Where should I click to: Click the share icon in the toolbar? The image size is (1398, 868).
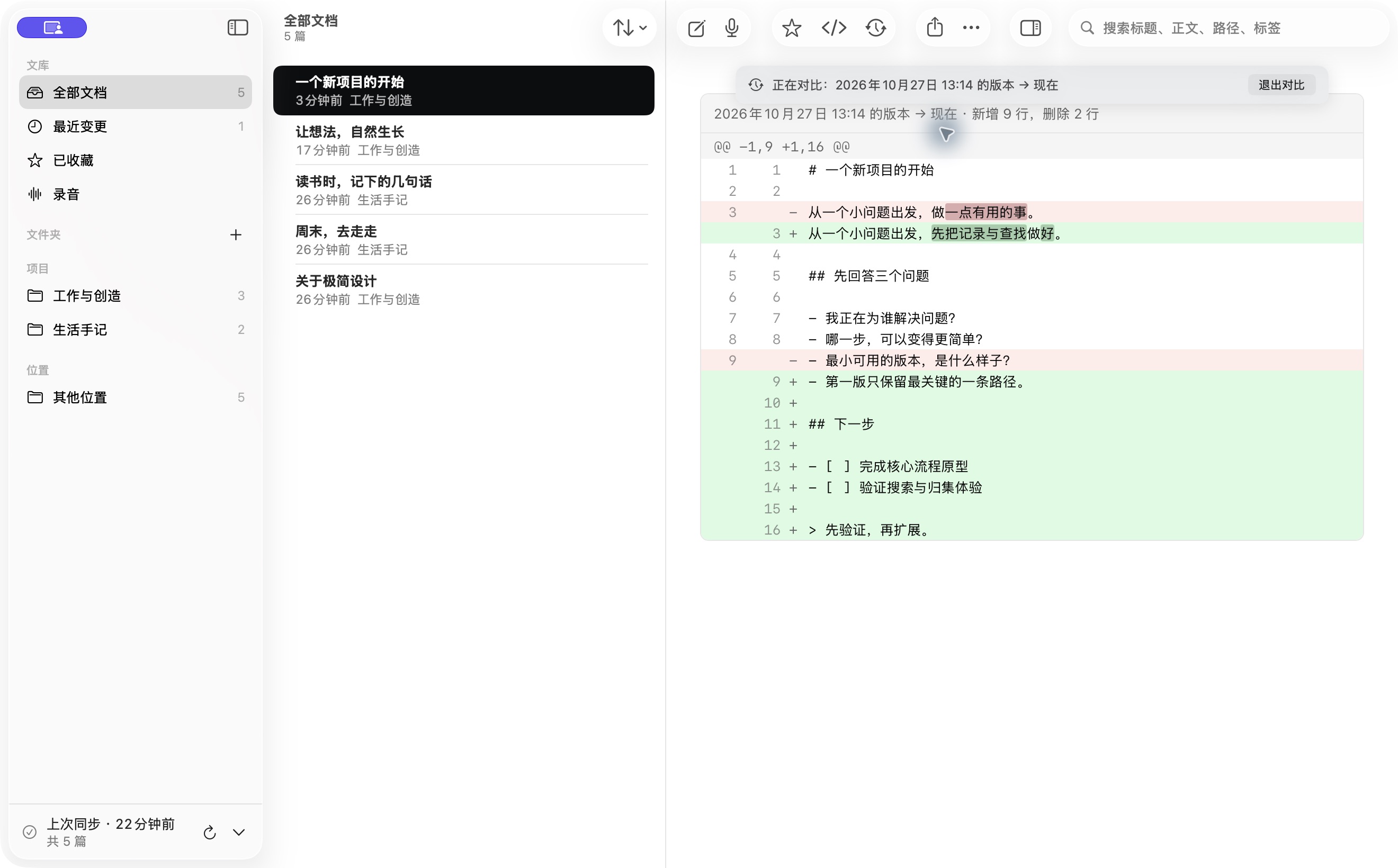(x=935, y=27)
